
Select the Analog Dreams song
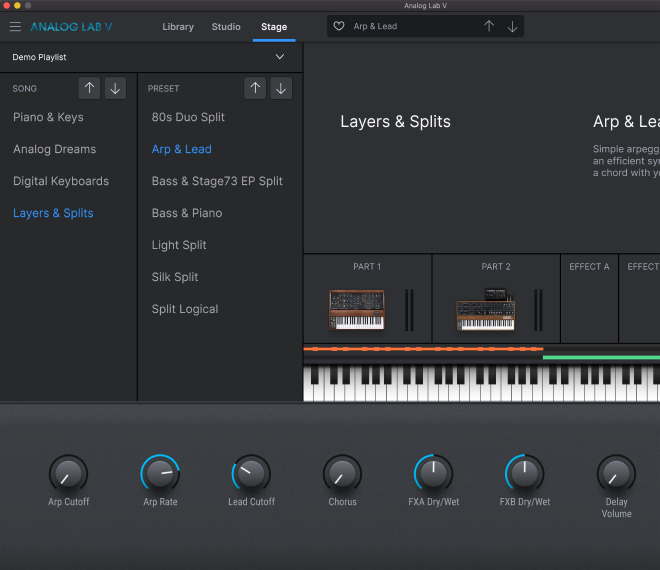pyautogui.click(x=54, y=149)
